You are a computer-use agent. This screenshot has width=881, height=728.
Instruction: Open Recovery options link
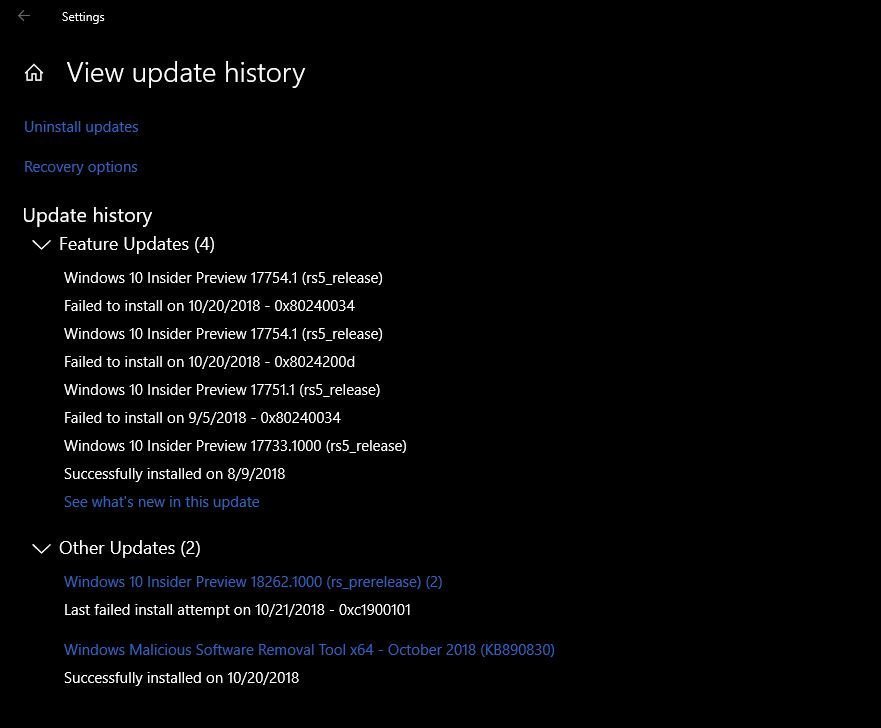pos(80,167)
